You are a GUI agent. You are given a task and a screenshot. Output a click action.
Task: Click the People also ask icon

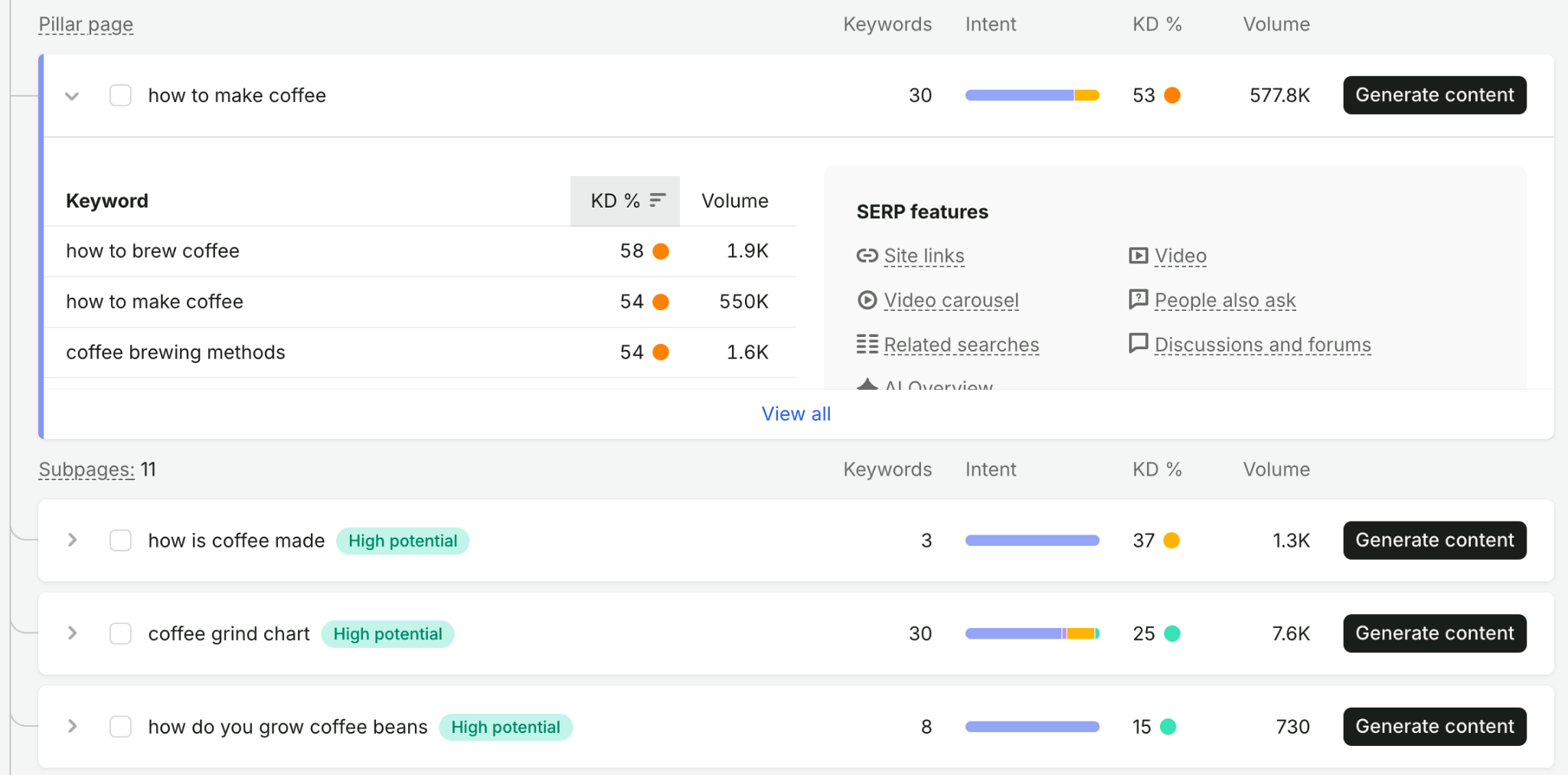click(1138, 299)
